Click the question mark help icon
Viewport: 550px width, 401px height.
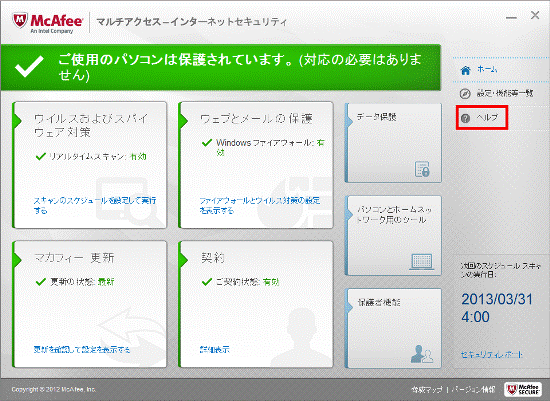pos(465,118)
